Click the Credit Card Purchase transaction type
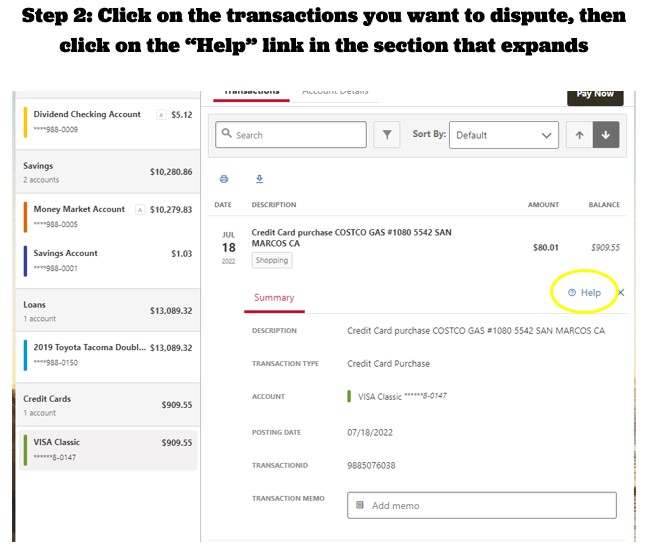The height and width of the screenshot is (550, 662). (388, 363)
